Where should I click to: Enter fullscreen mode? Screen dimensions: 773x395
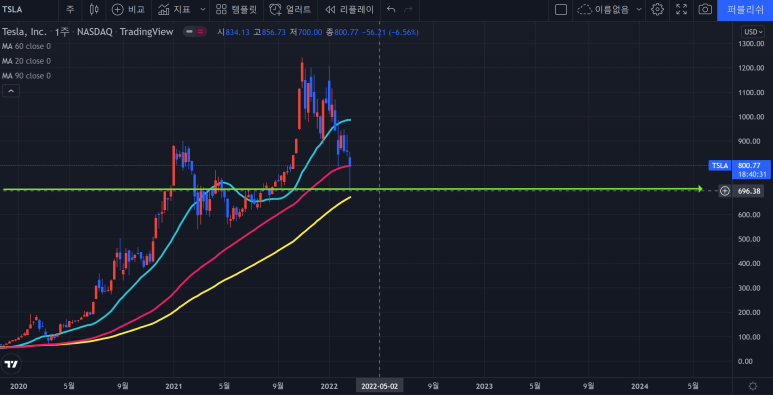(681, 9)
